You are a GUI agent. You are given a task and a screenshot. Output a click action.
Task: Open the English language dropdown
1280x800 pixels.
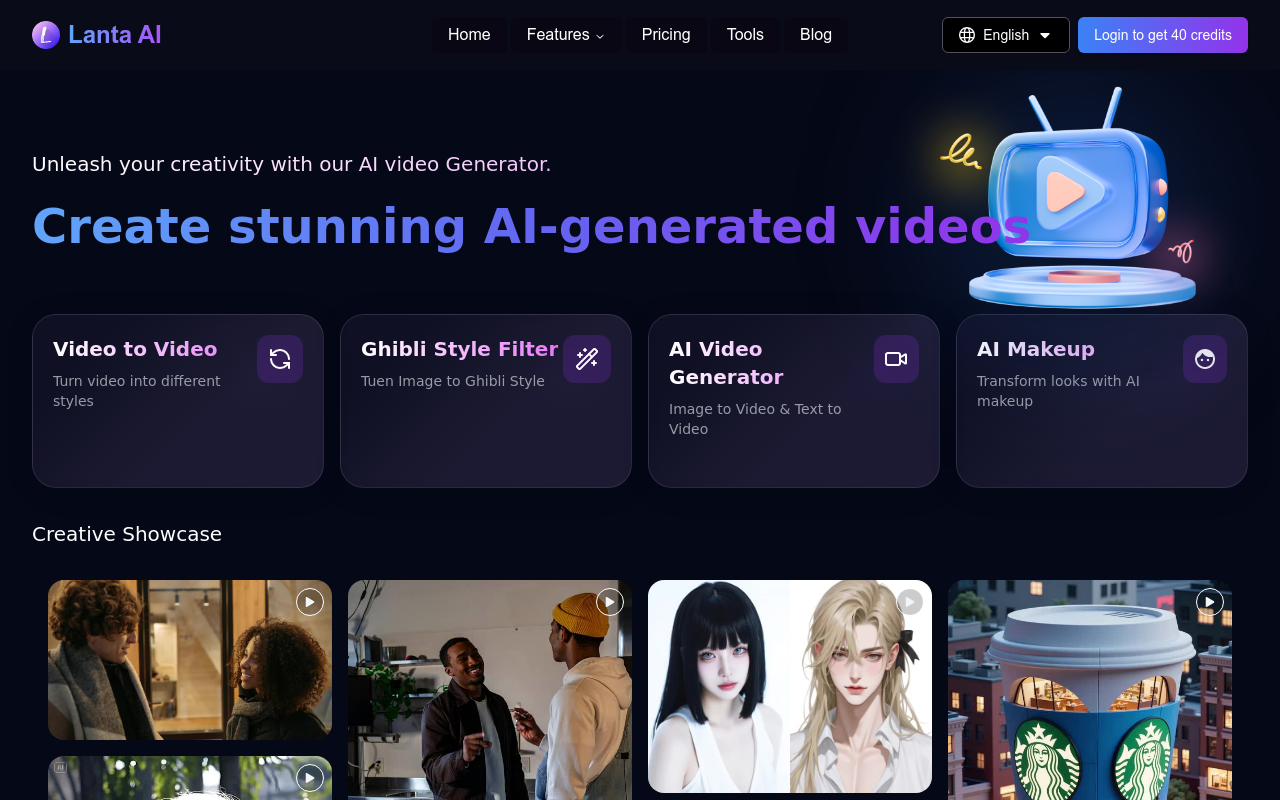pyautogui.click(x=1006, y=35)
